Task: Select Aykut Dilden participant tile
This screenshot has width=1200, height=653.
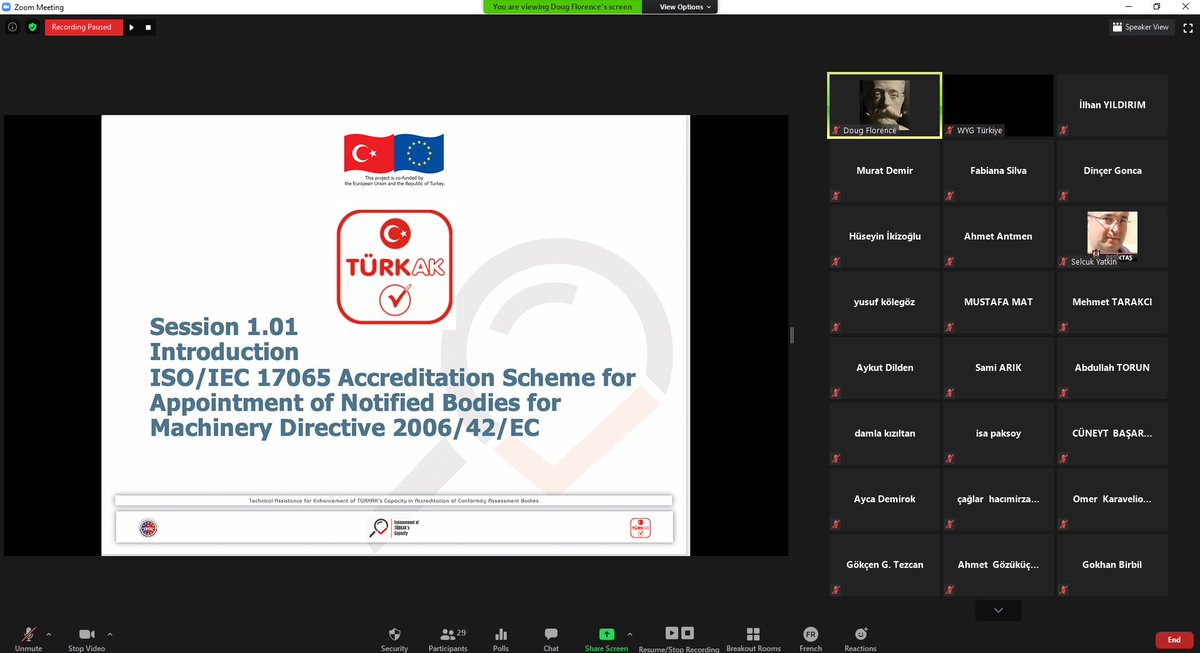Action: click(884, 368)
